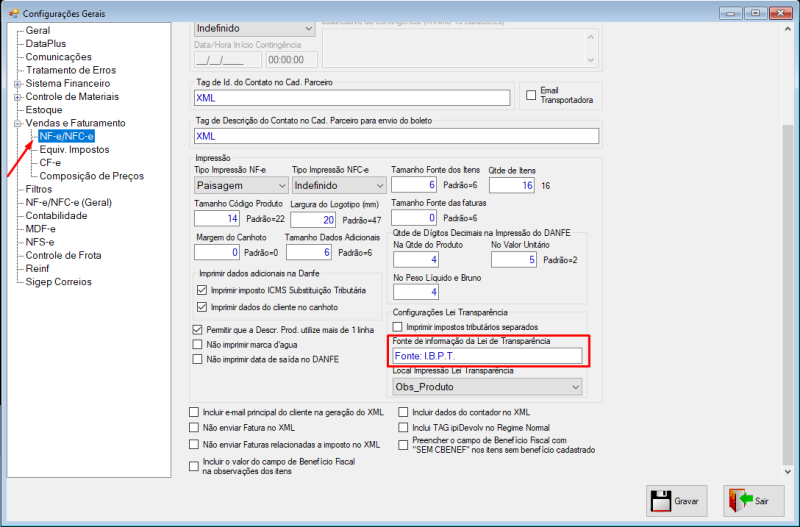Check Inclui TAG ipiDevolv no Regime Normal
This screenshot has height=527, width=800.
click(x=404, y=427)
